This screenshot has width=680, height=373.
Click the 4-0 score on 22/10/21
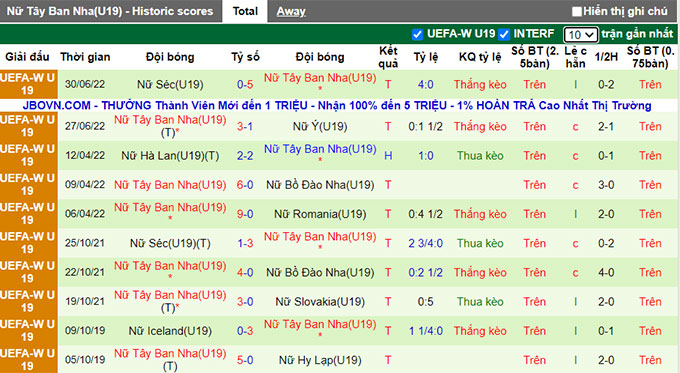(245, 272)
